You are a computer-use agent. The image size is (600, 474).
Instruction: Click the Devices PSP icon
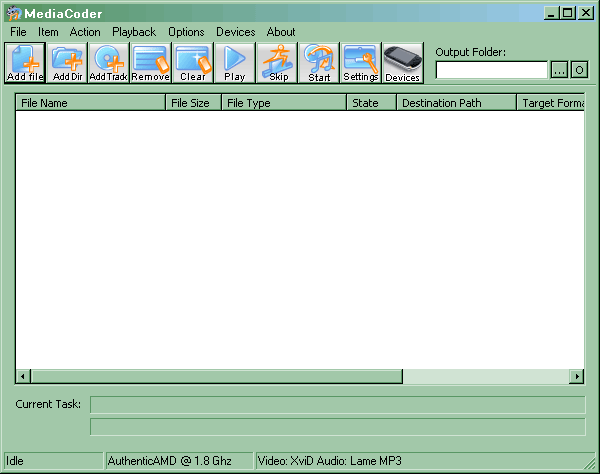[x=403, y=63]
